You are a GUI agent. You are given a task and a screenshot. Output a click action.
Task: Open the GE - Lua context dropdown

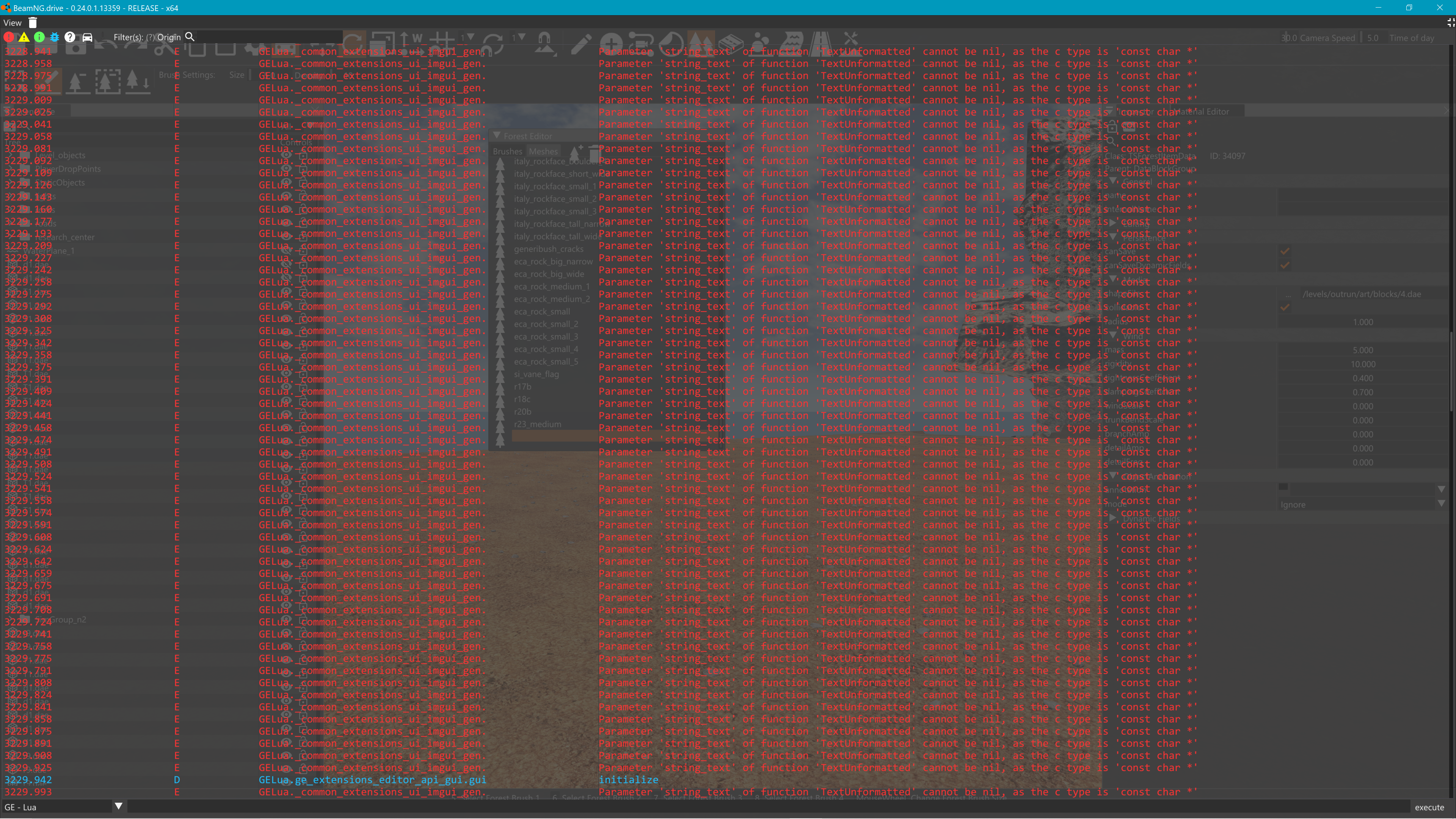(56, 806)
